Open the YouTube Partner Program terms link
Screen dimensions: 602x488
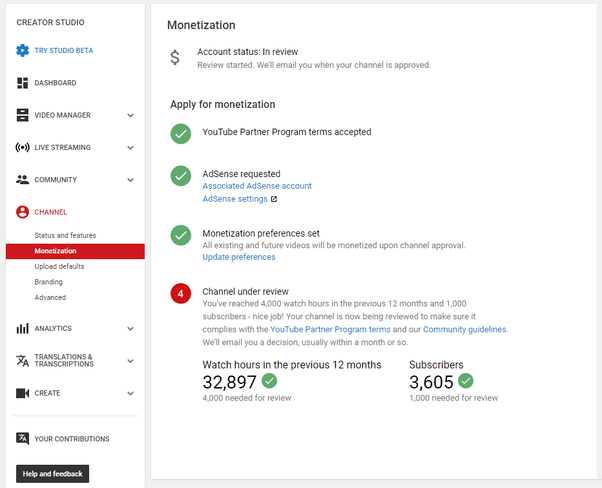(330, 329)
